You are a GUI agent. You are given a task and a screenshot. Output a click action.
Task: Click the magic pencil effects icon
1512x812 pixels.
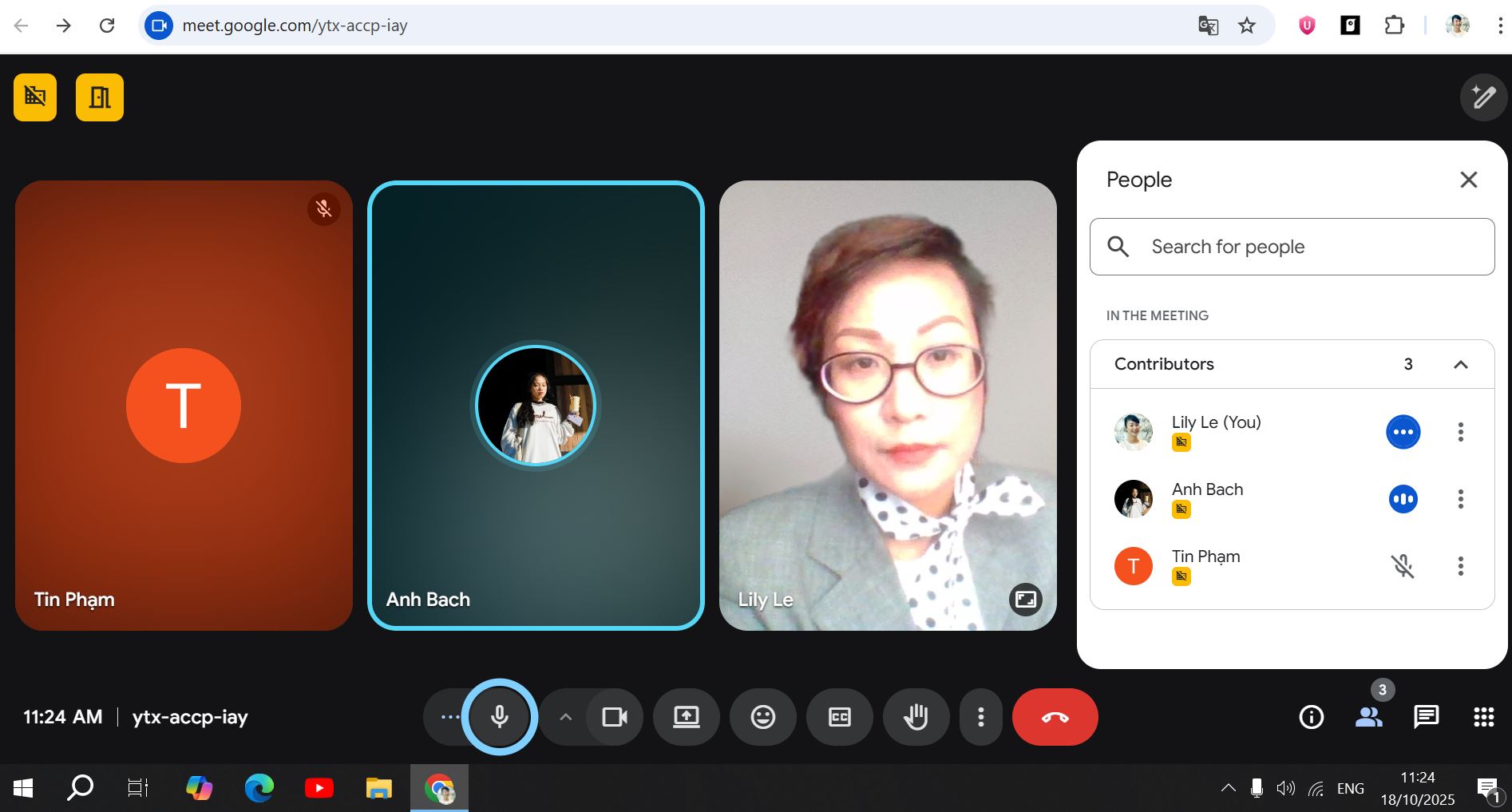[1483, 97]
